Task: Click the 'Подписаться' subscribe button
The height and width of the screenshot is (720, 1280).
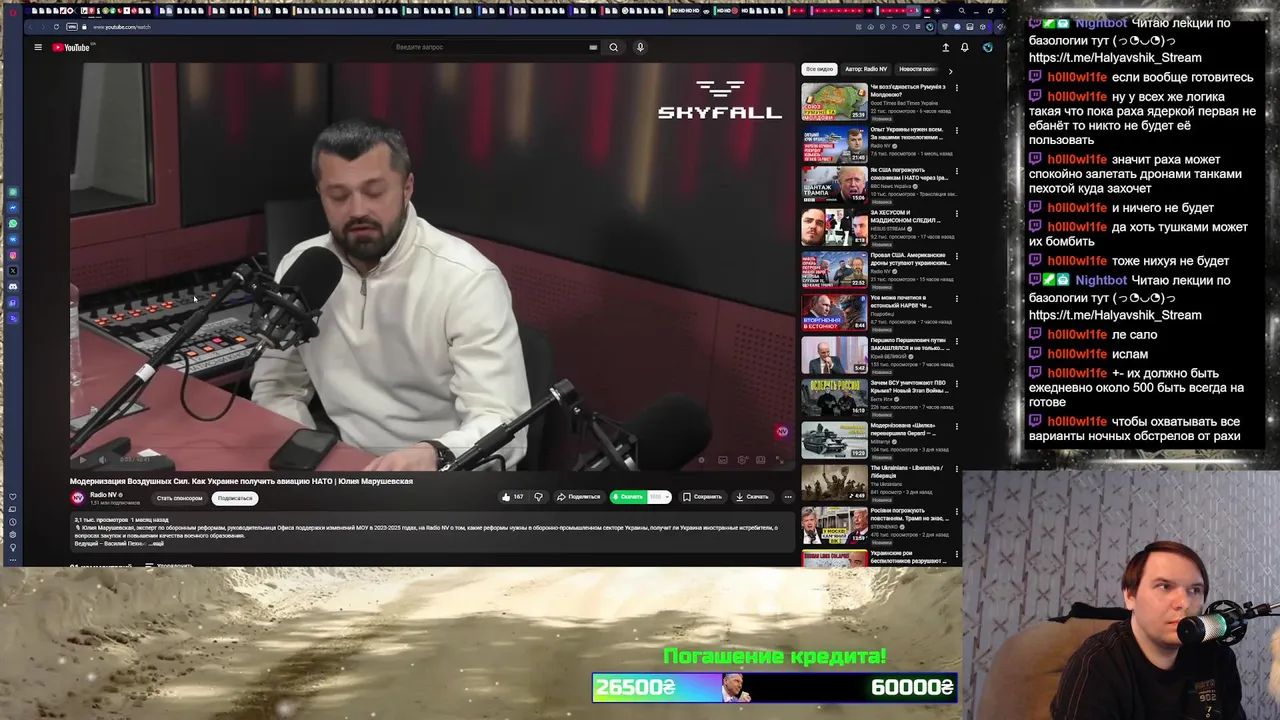Action: coord(235,498)
